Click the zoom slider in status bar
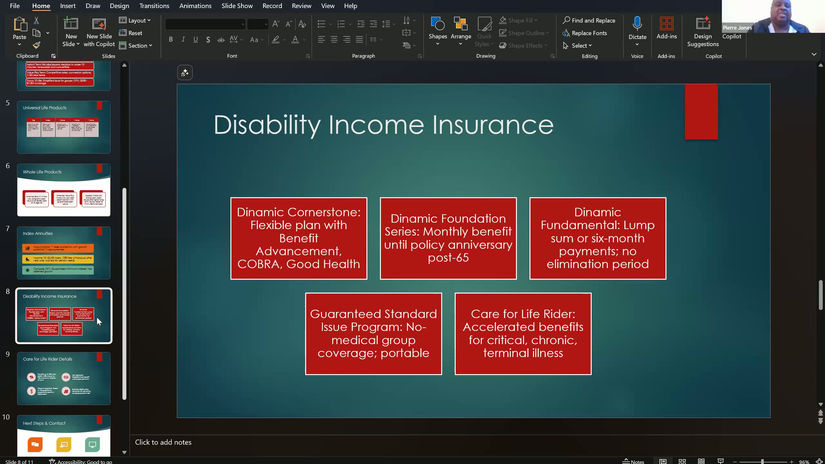 763,461
